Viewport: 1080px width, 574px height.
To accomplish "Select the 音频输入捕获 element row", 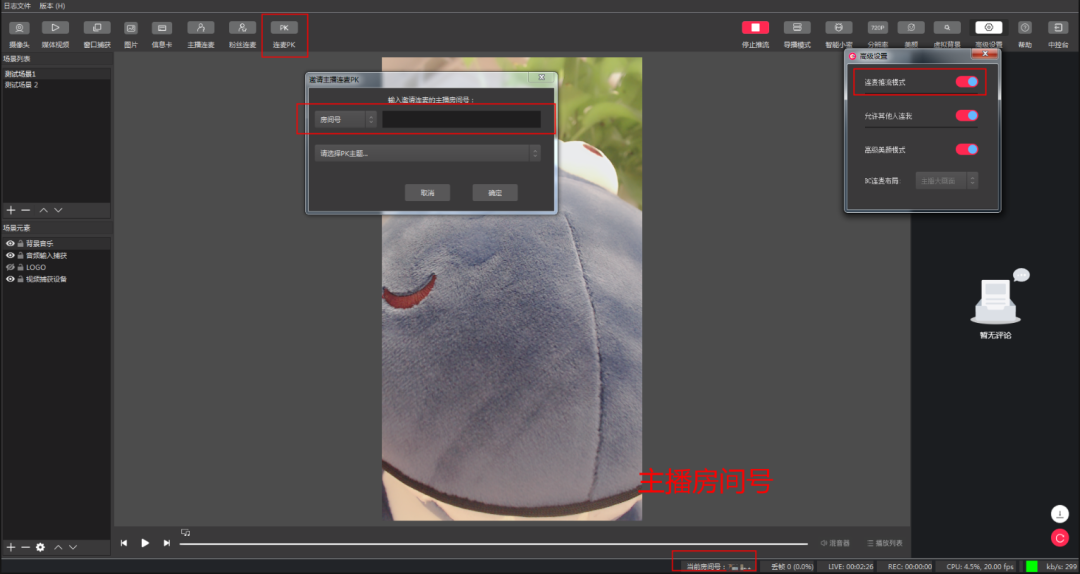I will tap(56, 256).
